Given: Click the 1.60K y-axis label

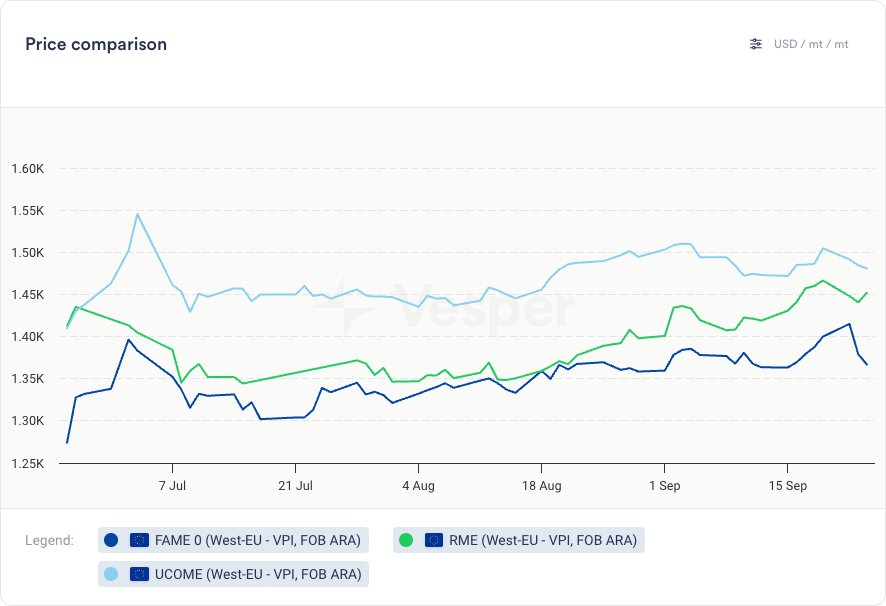Looking at the screenshot, I should 28,168.
